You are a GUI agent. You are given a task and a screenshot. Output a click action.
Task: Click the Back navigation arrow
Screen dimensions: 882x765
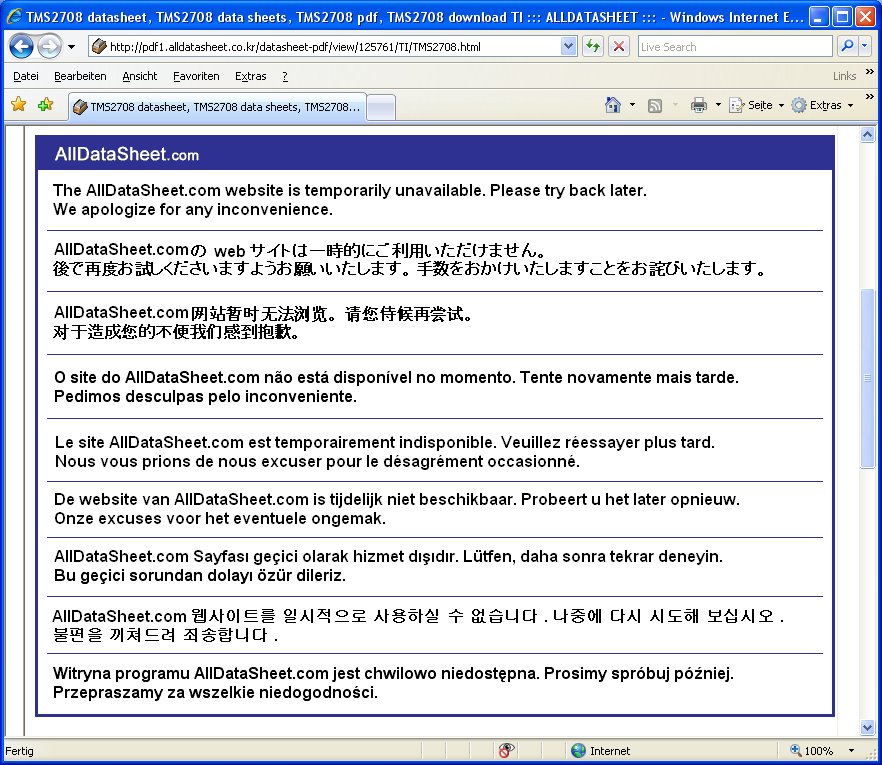point(21,46)
